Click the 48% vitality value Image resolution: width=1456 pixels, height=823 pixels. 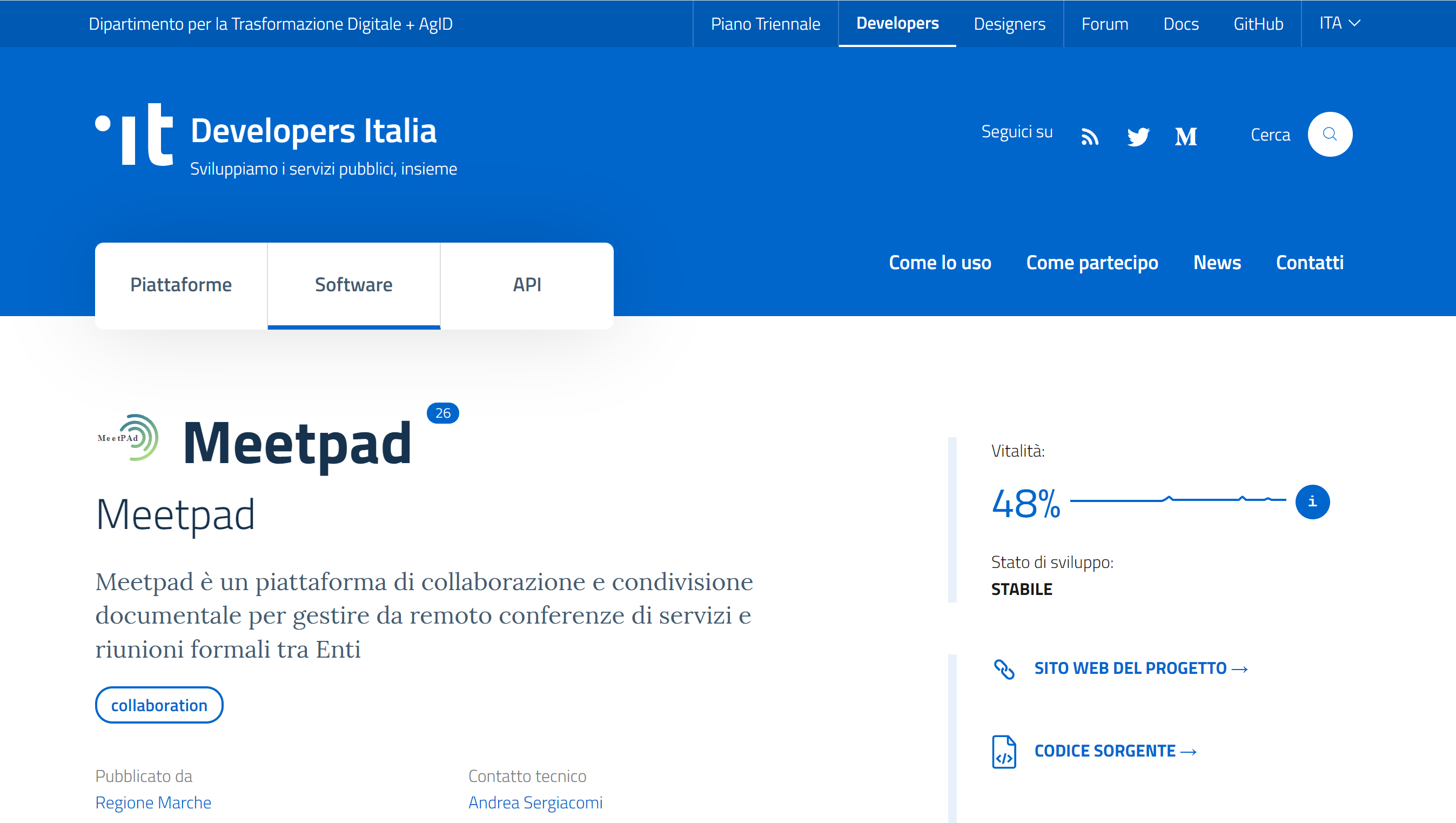tap(1026, 504)
